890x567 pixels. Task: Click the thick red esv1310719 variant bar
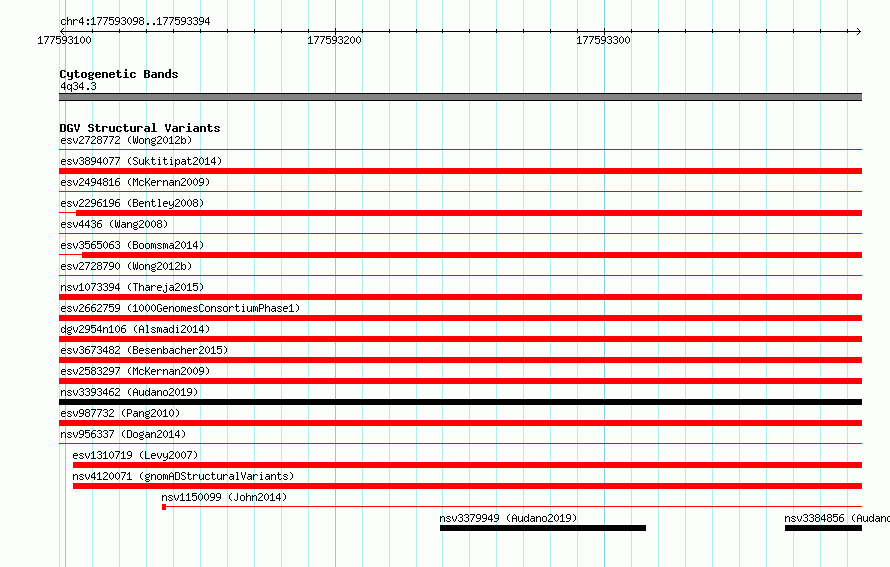468,465
